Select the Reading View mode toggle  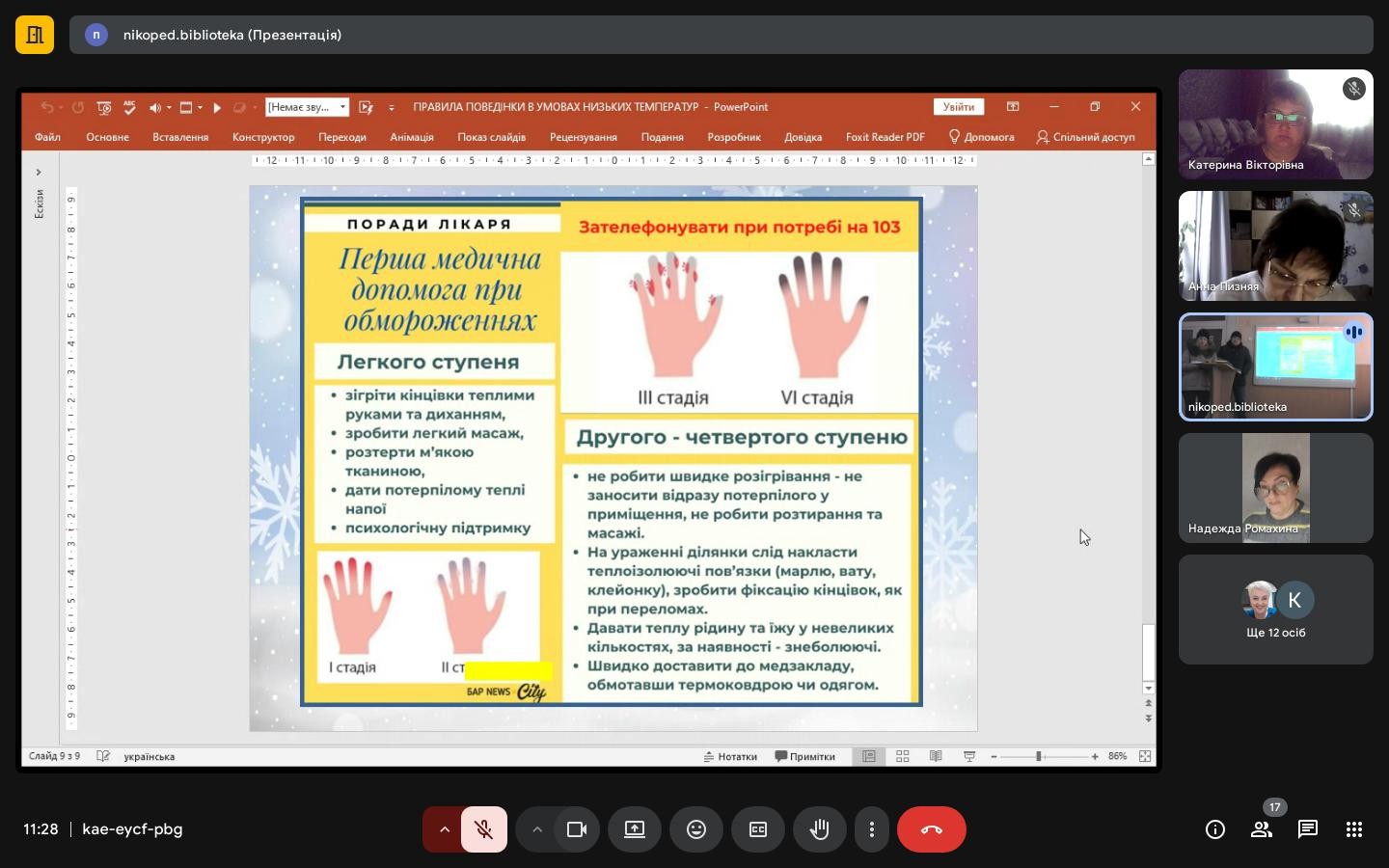pyautogui.click(x=936, y=757)
